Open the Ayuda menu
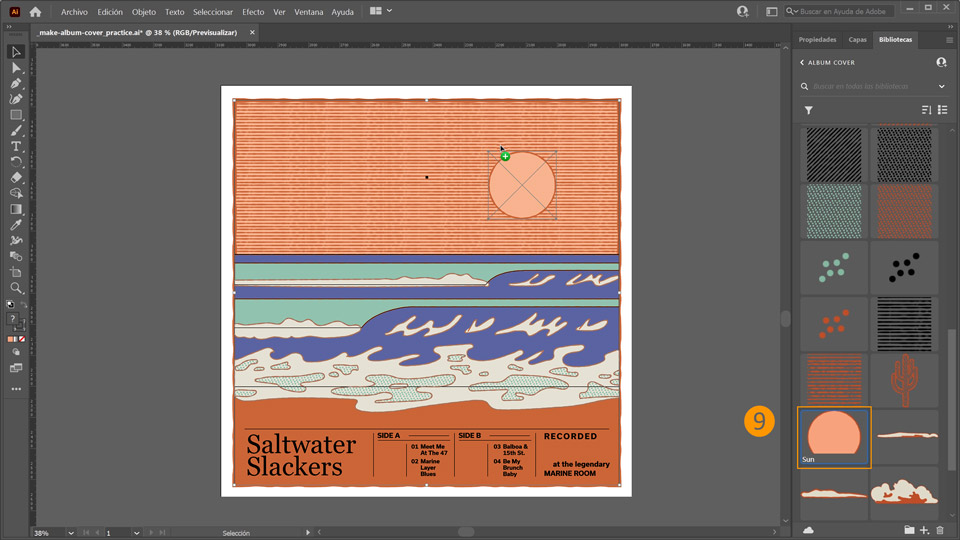The image size is (960, 540). [x=342, y=12]
